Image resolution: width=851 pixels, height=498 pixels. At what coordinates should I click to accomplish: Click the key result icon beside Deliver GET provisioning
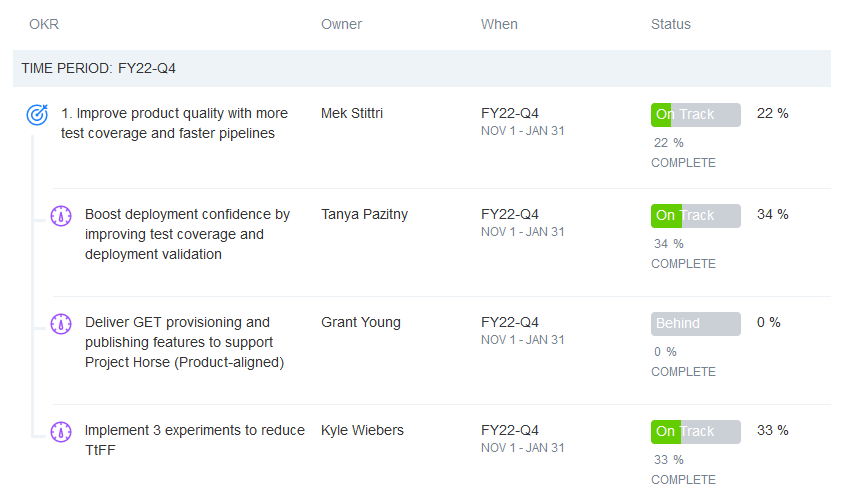tap(61, 324)
